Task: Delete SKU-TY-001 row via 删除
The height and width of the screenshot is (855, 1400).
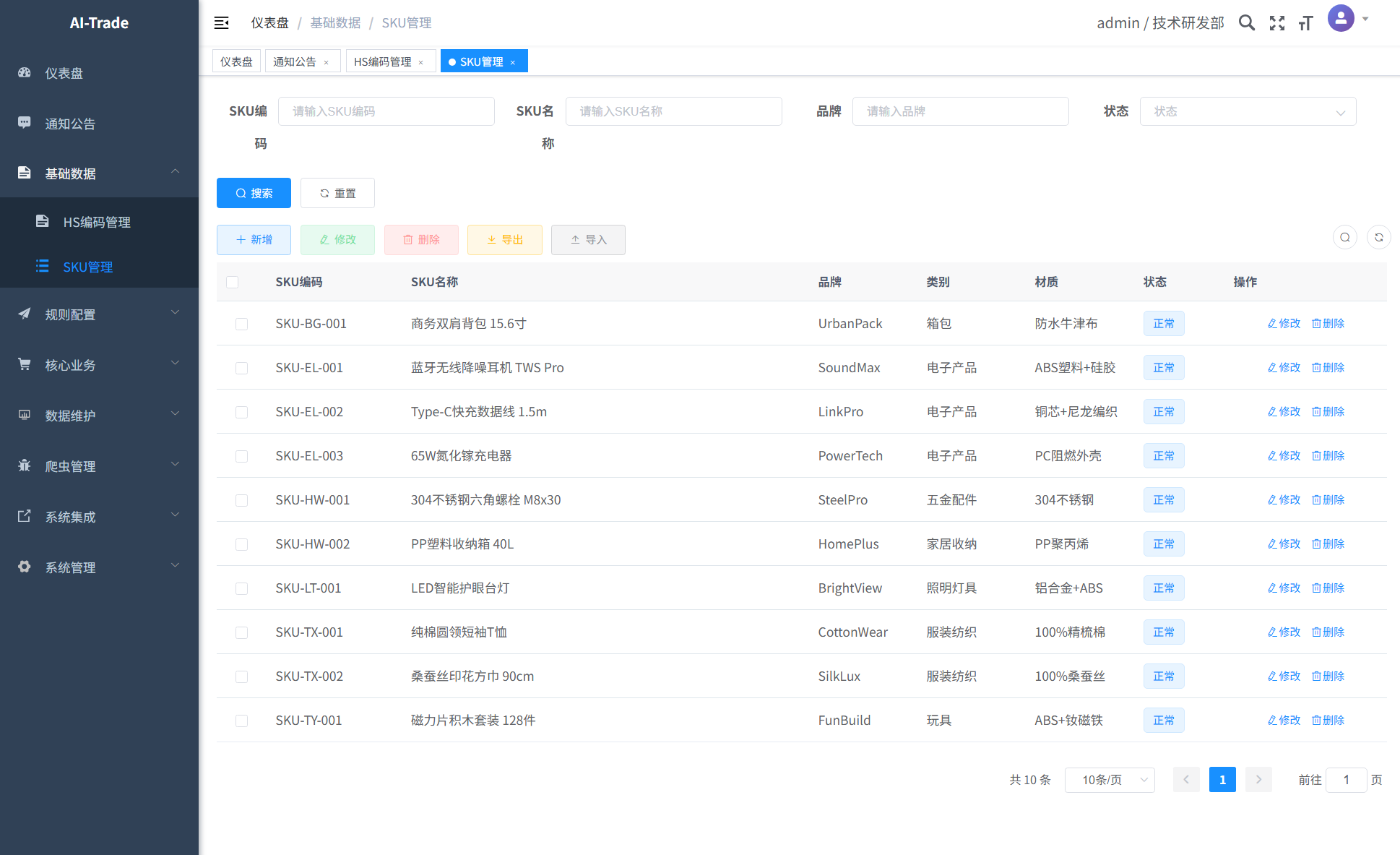Action: (1328, 720)
